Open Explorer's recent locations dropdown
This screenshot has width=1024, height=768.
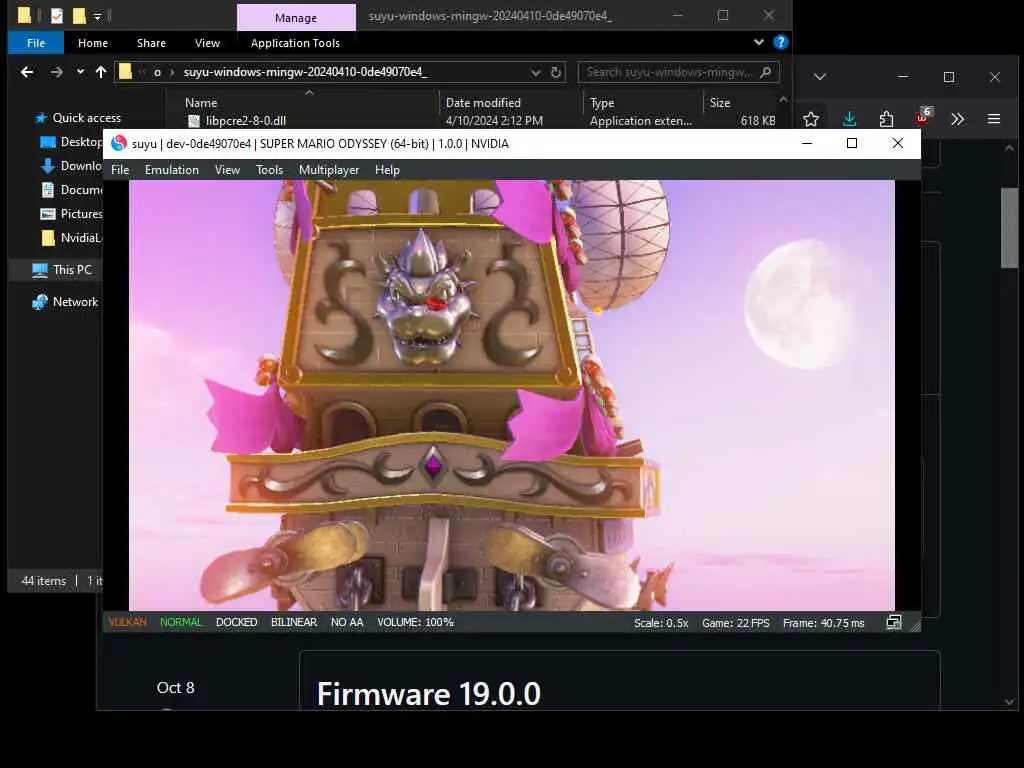tap(80, 72)
